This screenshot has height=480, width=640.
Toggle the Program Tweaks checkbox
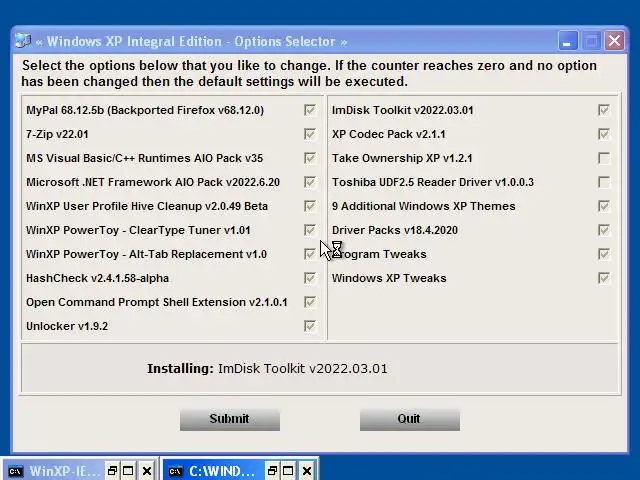tap(604, 254)
